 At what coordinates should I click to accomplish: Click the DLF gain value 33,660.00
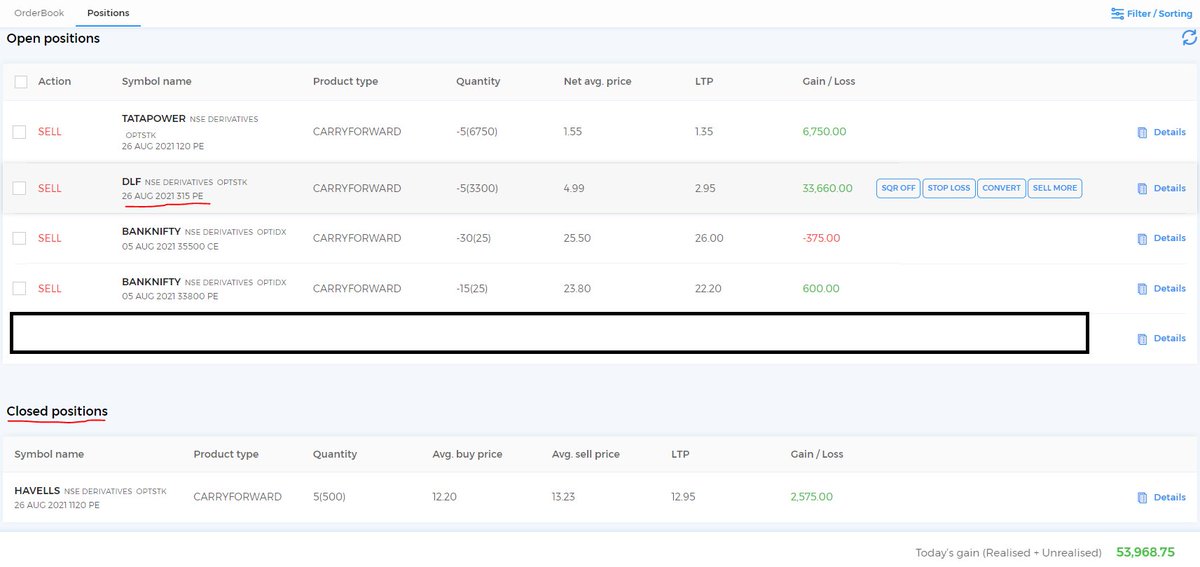click(828, 188)
